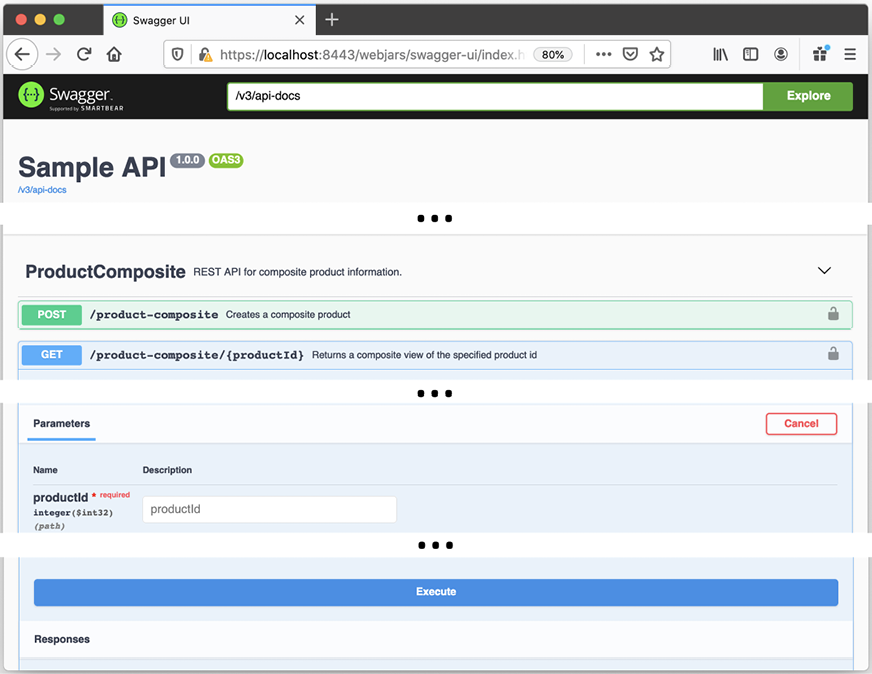Collapse the ProductComposite section chevron
This screenshot has height=674, width=872.
pos(824,271)
